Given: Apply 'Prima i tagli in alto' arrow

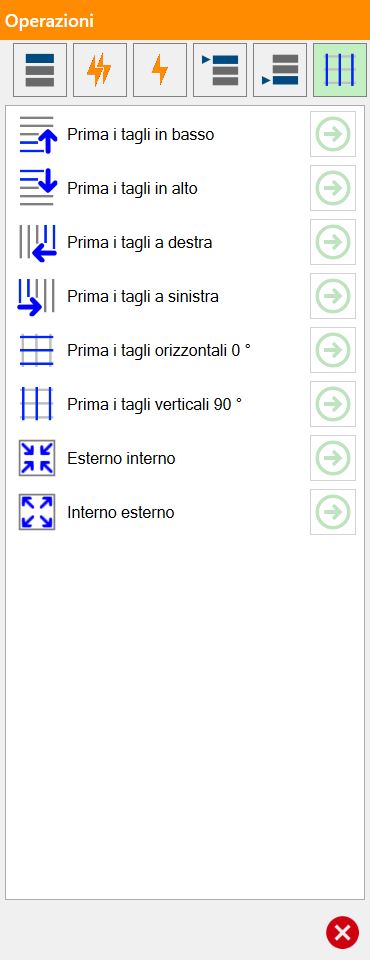Looking at the screenshot, I should point(333,188).
